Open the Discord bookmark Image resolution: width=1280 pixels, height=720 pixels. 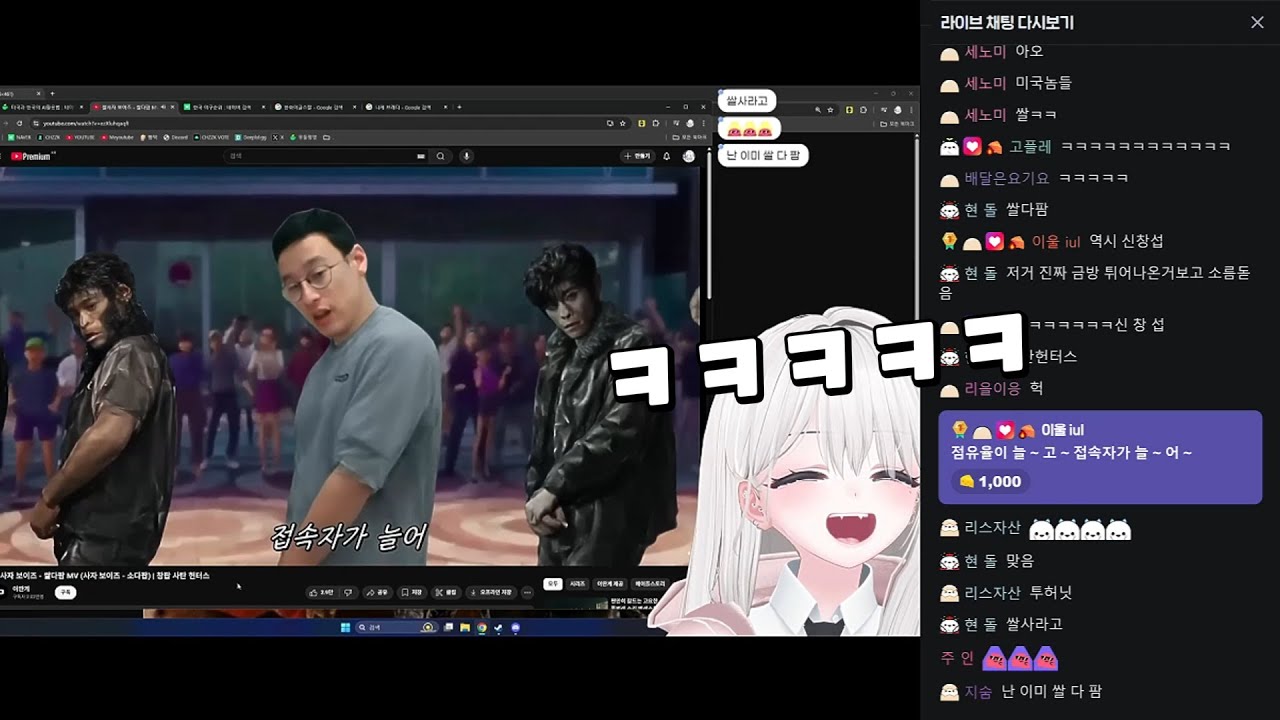176,137
